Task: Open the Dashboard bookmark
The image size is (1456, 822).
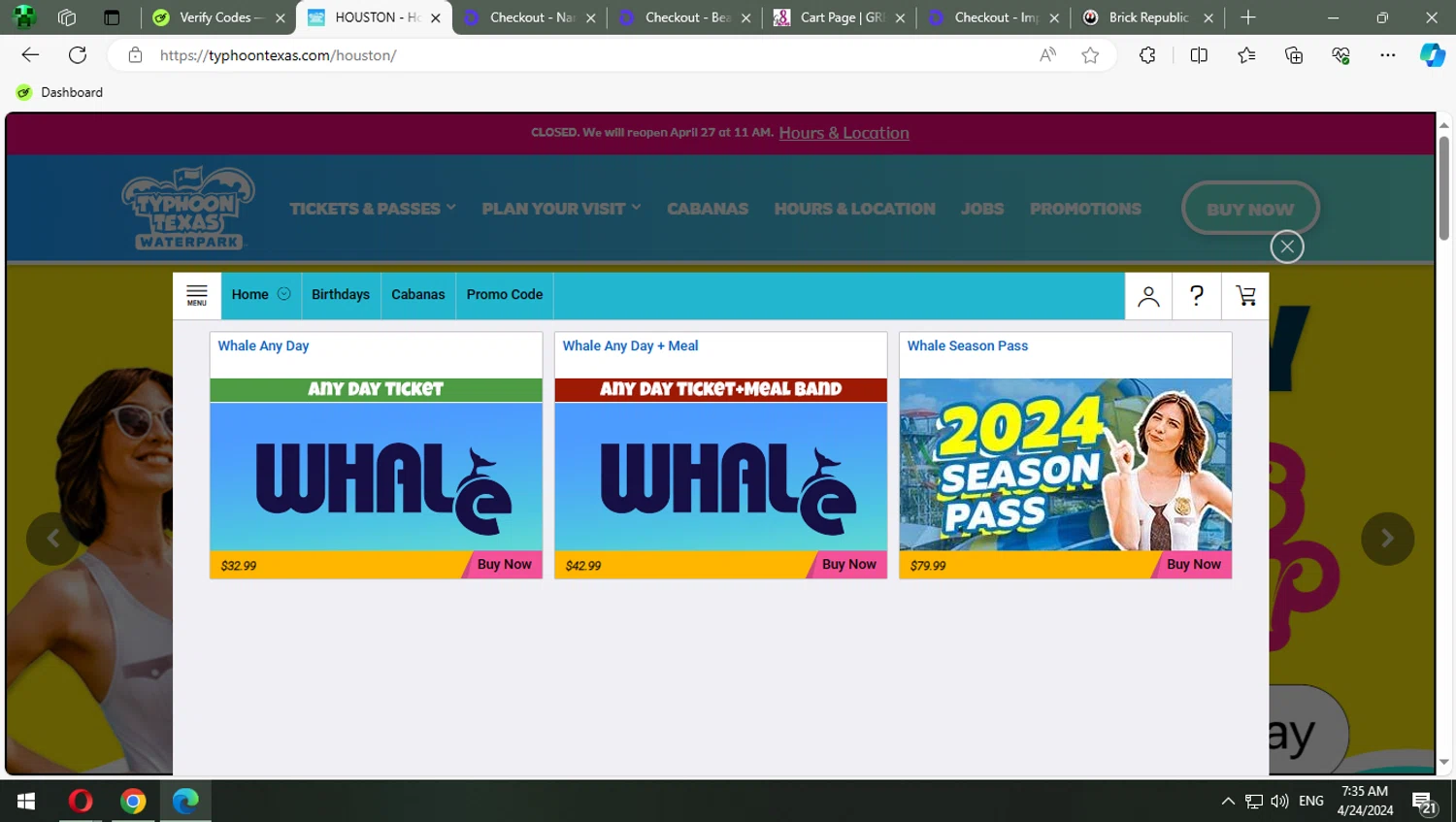Action: [x=60, y=92]
